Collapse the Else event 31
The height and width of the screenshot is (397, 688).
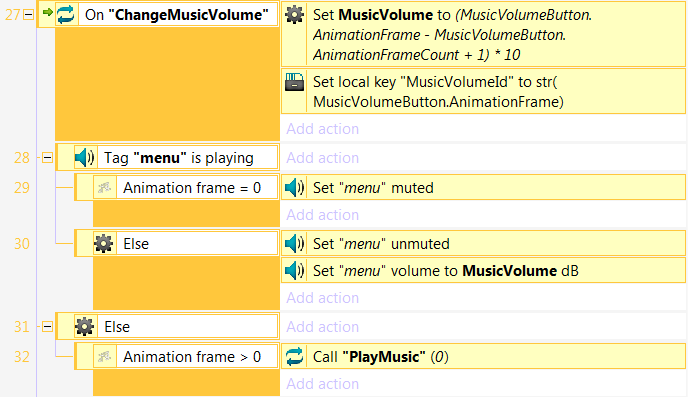coord(47,326)
